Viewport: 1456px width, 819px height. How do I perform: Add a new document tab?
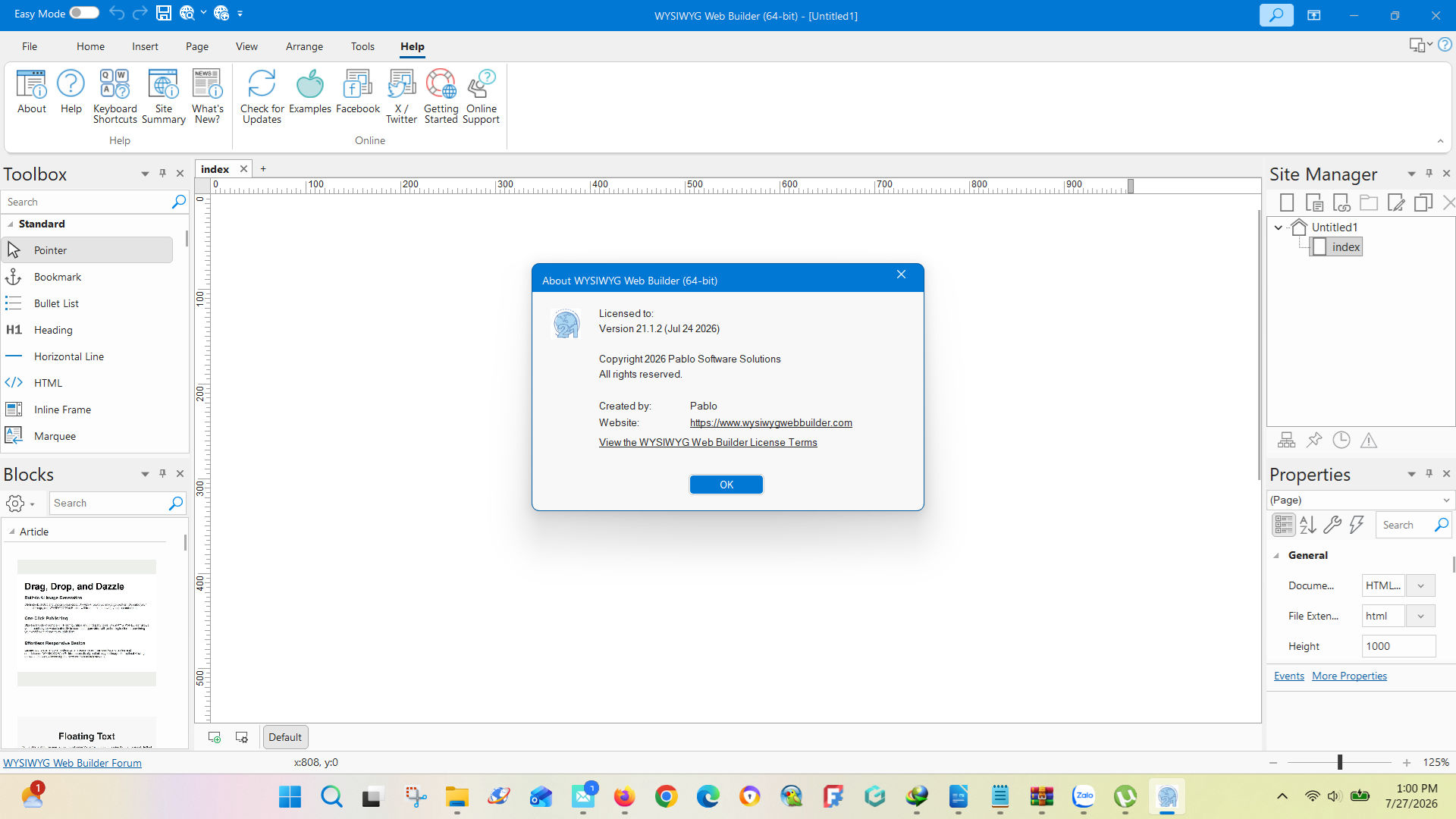263,169
